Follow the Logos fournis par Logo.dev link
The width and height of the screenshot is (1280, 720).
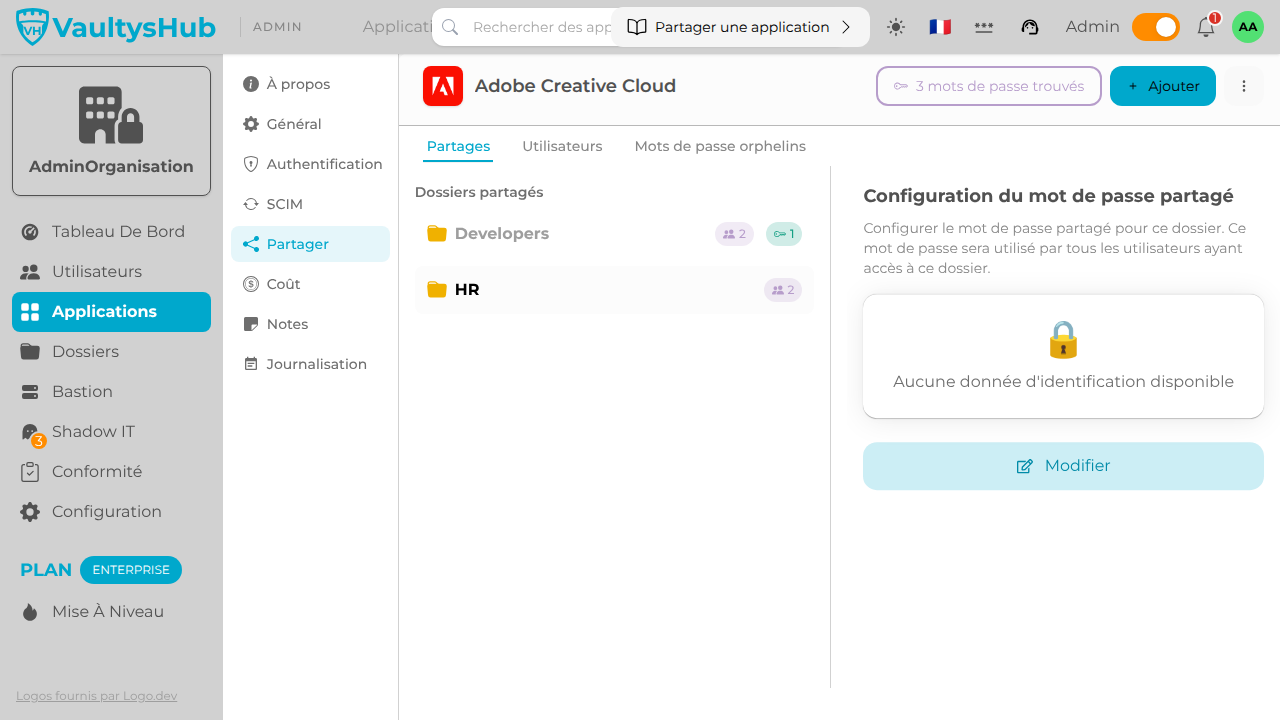pos(96,696)
